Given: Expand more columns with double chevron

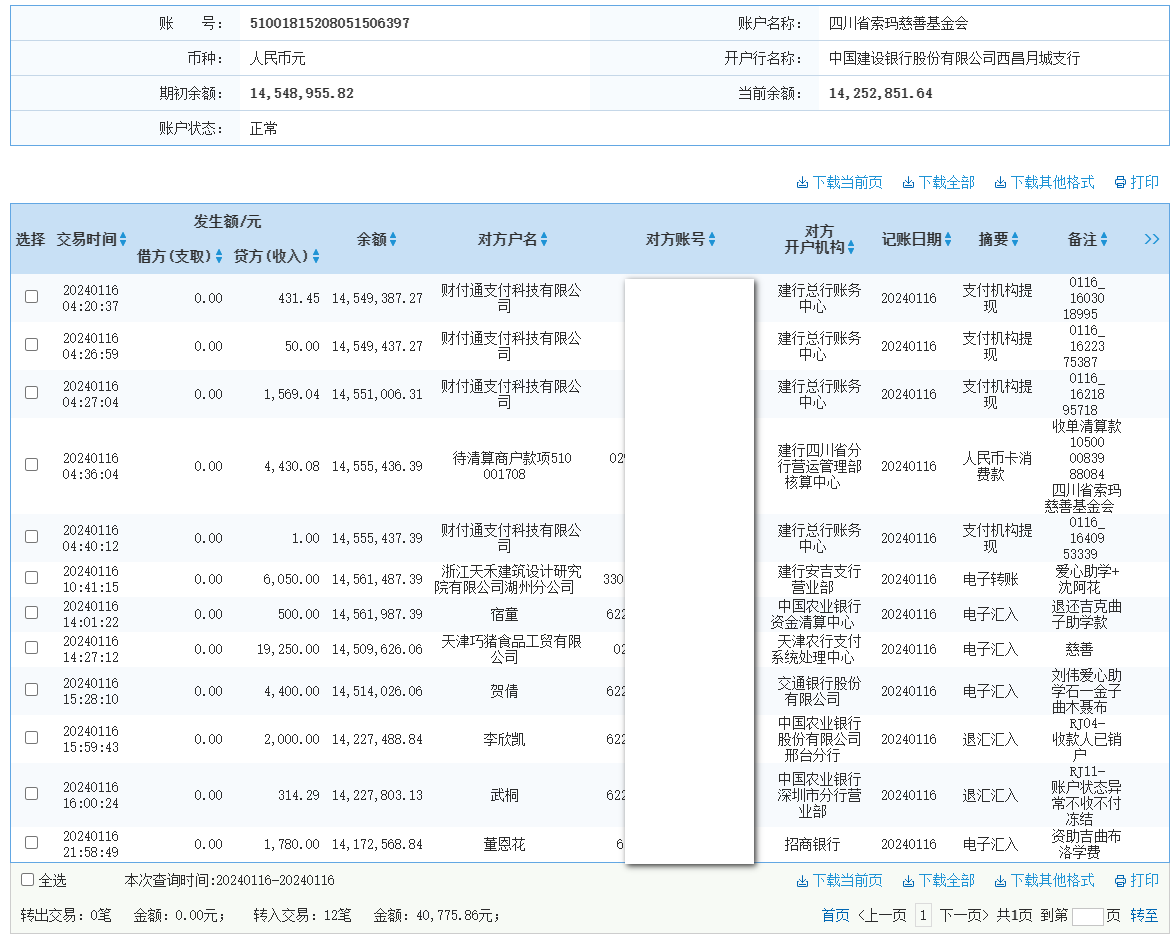Looking at the screenshot, I should click(x=1152, y=239).
